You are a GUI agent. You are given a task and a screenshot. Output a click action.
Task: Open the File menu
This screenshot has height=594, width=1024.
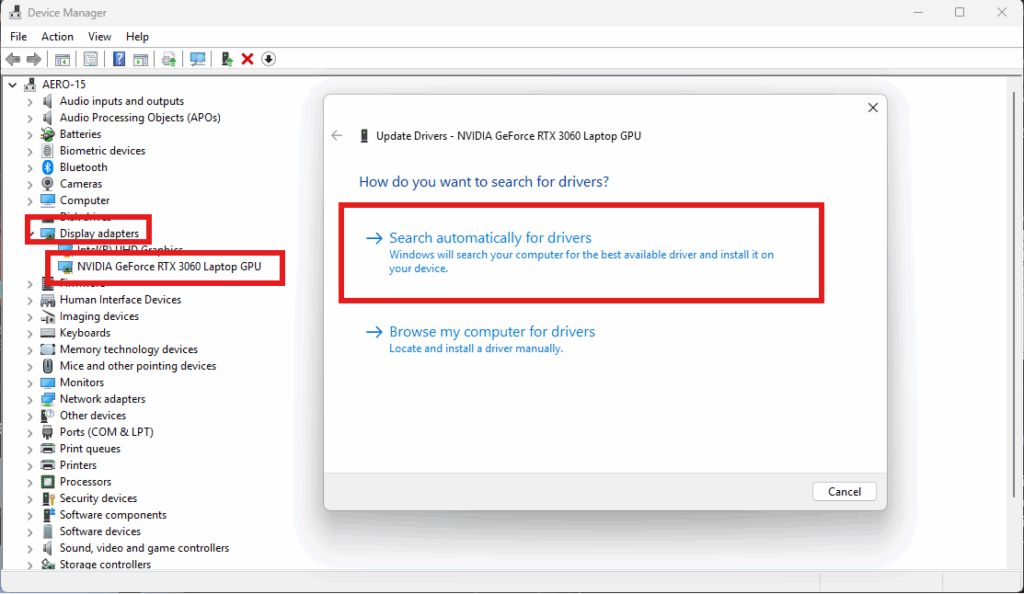click(18, 37)
